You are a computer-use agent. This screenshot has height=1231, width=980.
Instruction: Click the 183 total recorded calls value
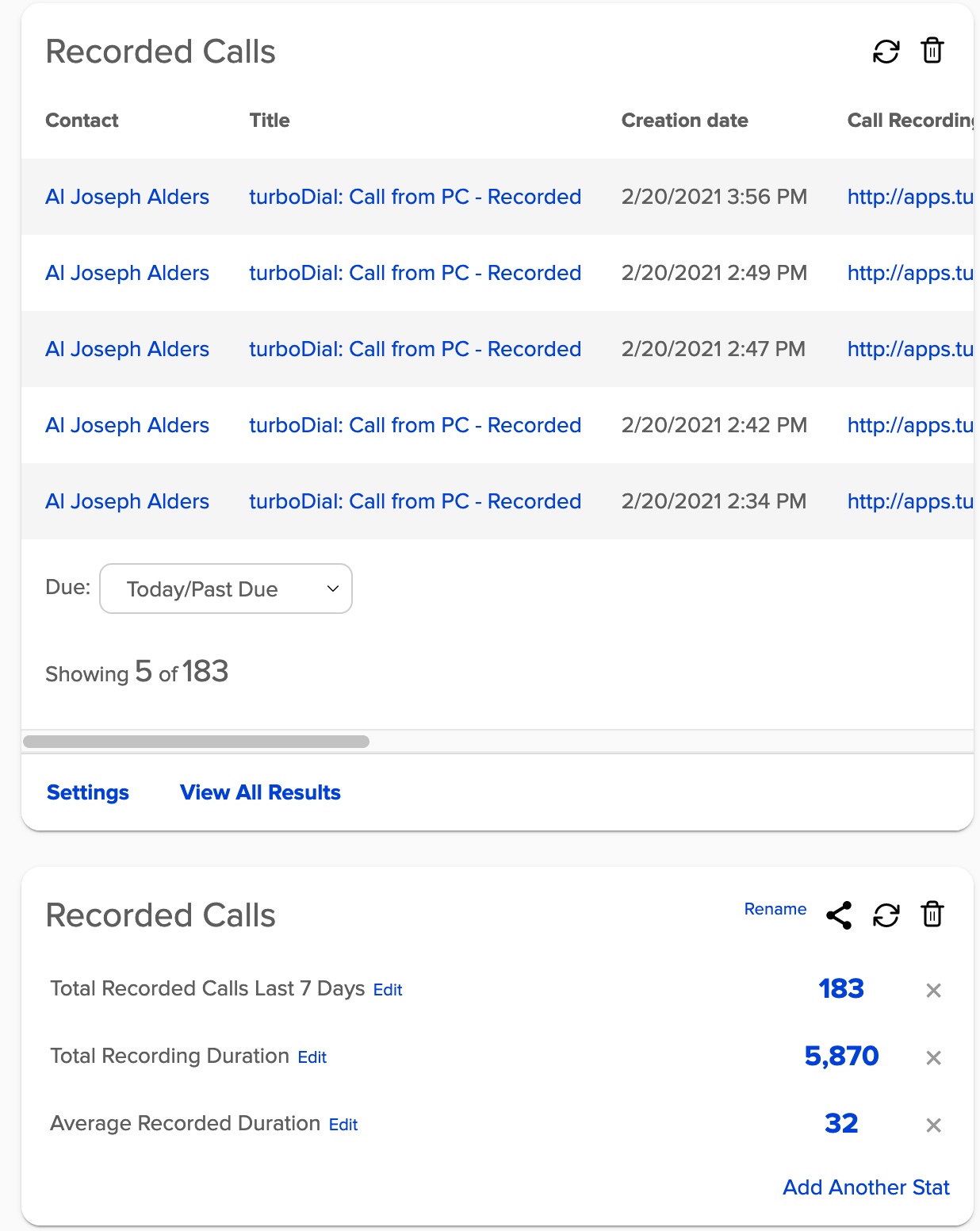pyautogui.click(x=841, y=989)
